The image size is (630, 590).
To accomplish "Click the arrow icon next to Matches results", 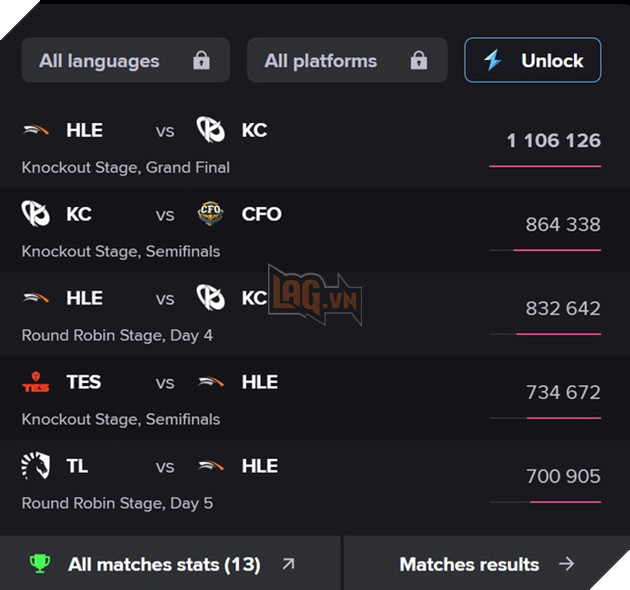I will click(567, 564).
